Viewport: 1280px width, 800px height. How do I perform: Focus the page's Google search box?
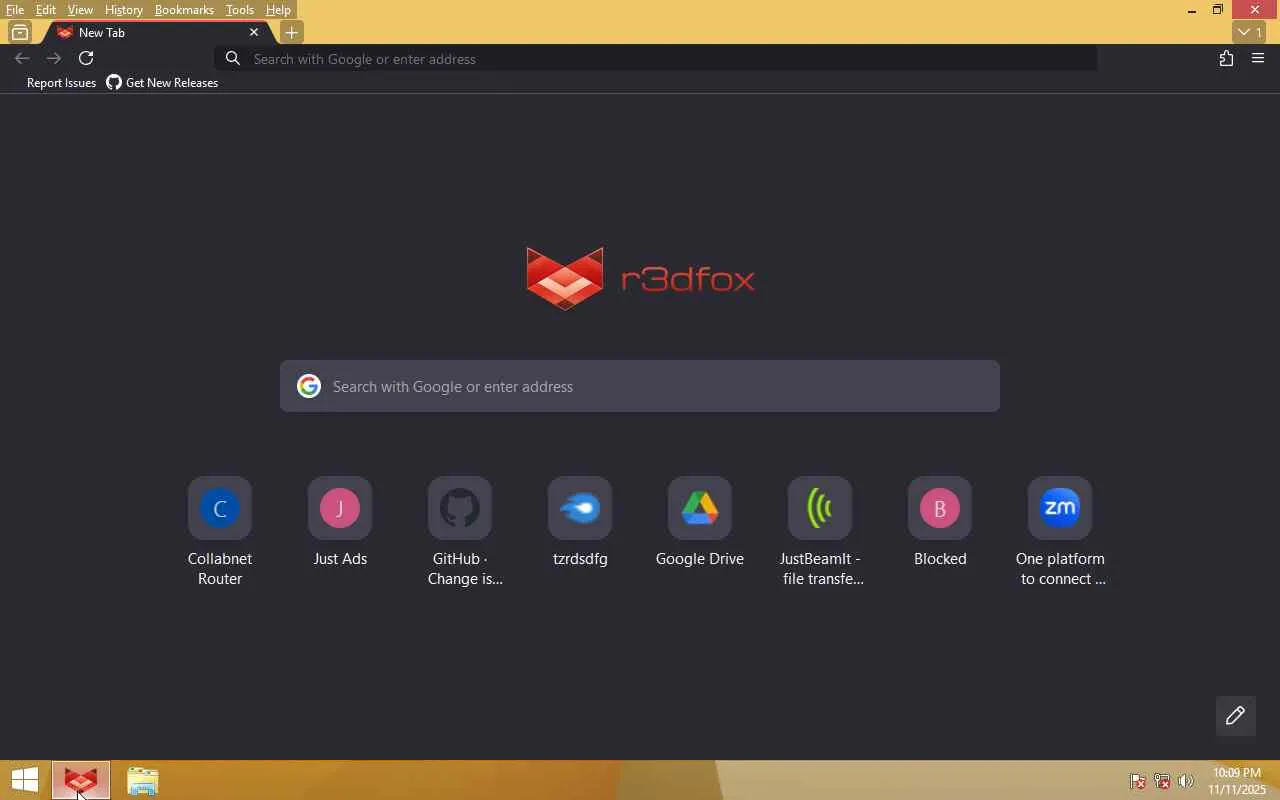tap(640, 386)
